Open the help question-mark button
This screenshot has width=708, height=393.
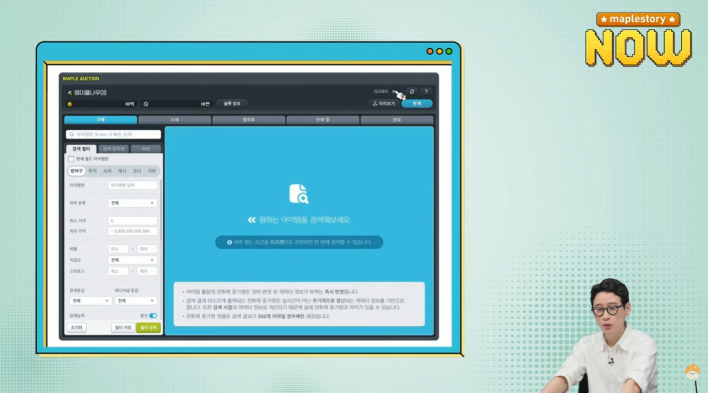tap(426, 92)
